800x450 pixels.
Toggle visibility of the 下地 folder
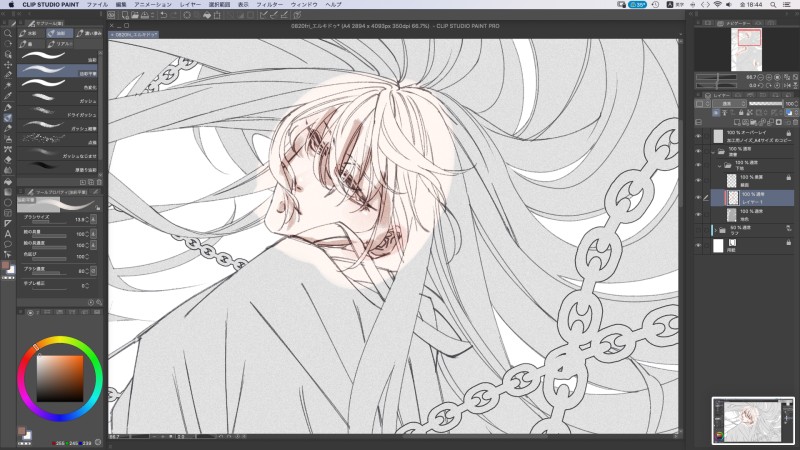(x=698, y=165)
